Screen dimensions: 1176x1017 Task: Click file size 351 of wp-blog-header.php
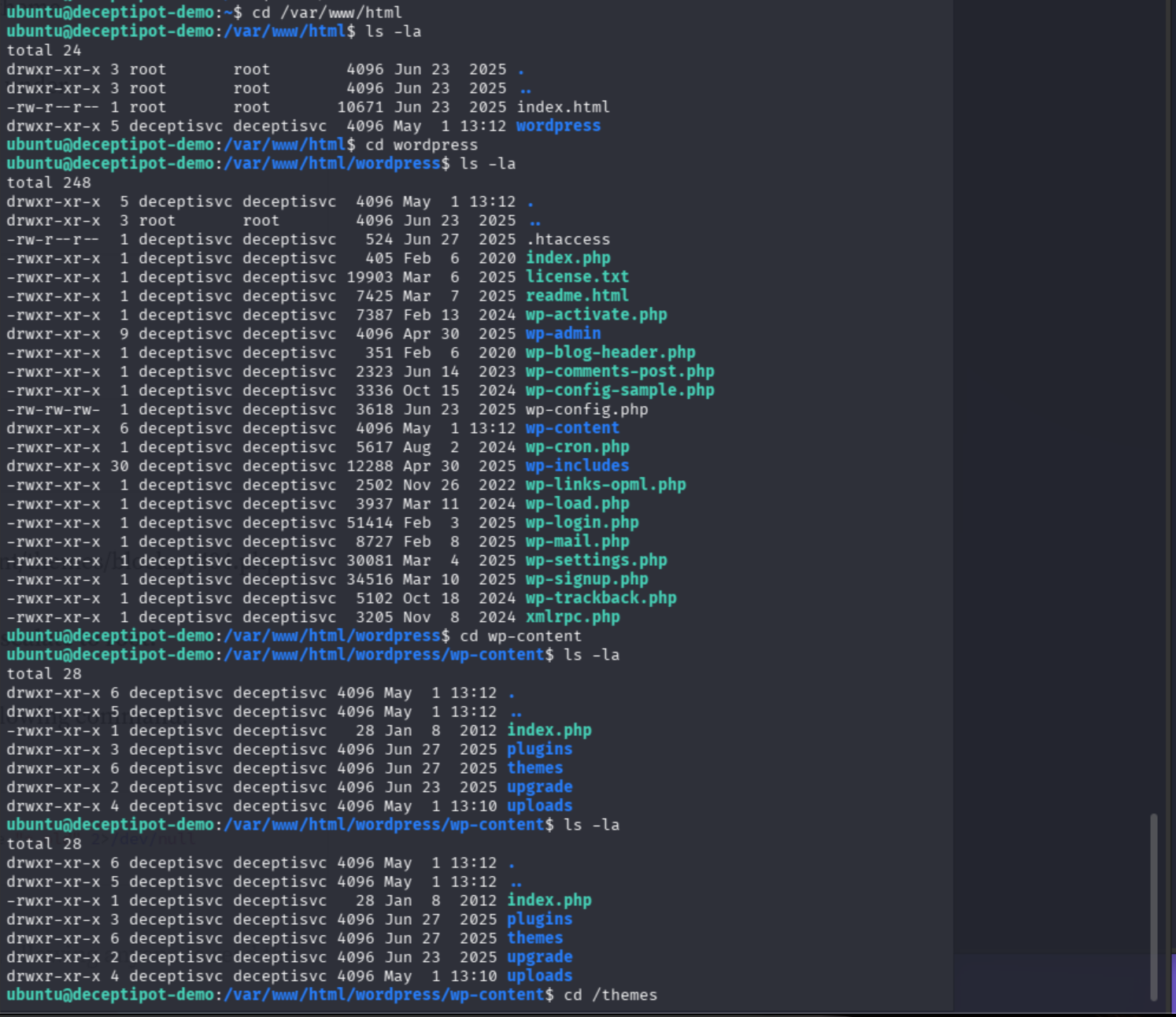tap(379, 353)
